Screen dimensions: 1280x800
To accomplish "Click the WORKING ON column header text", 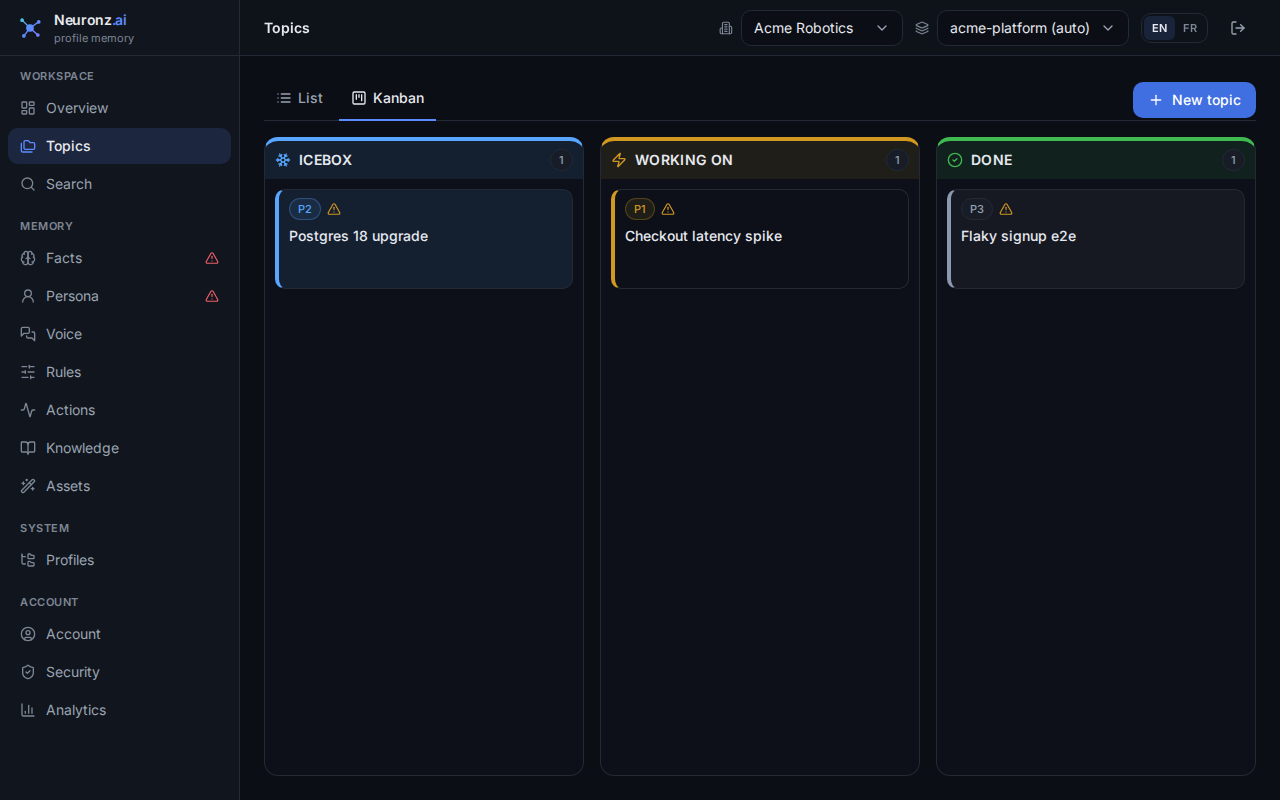I will coord(684,160).
